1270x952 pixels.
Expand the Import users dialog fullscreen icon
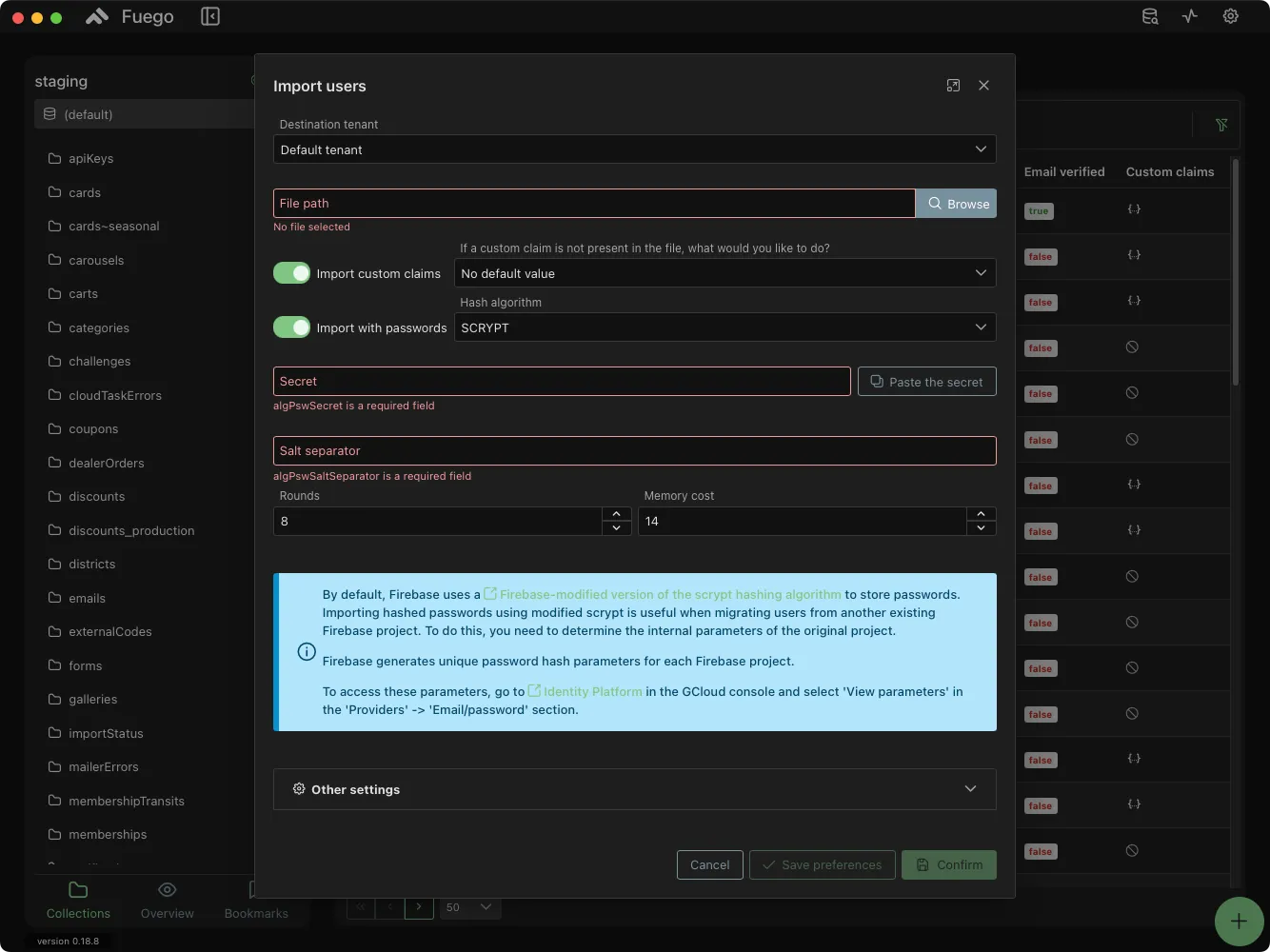(953, 85)
